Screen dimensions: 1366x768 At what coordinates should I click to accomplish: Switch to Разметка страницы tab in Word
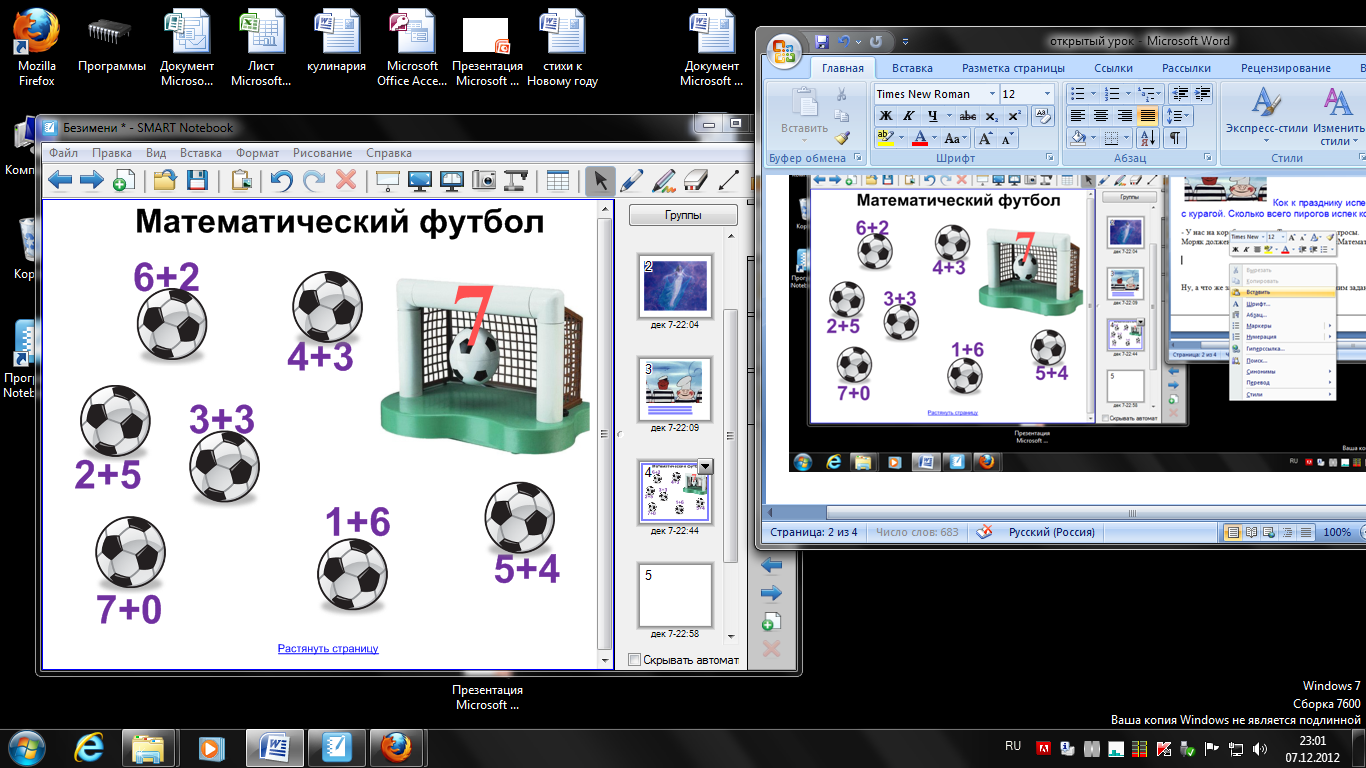pos(1013,68)
